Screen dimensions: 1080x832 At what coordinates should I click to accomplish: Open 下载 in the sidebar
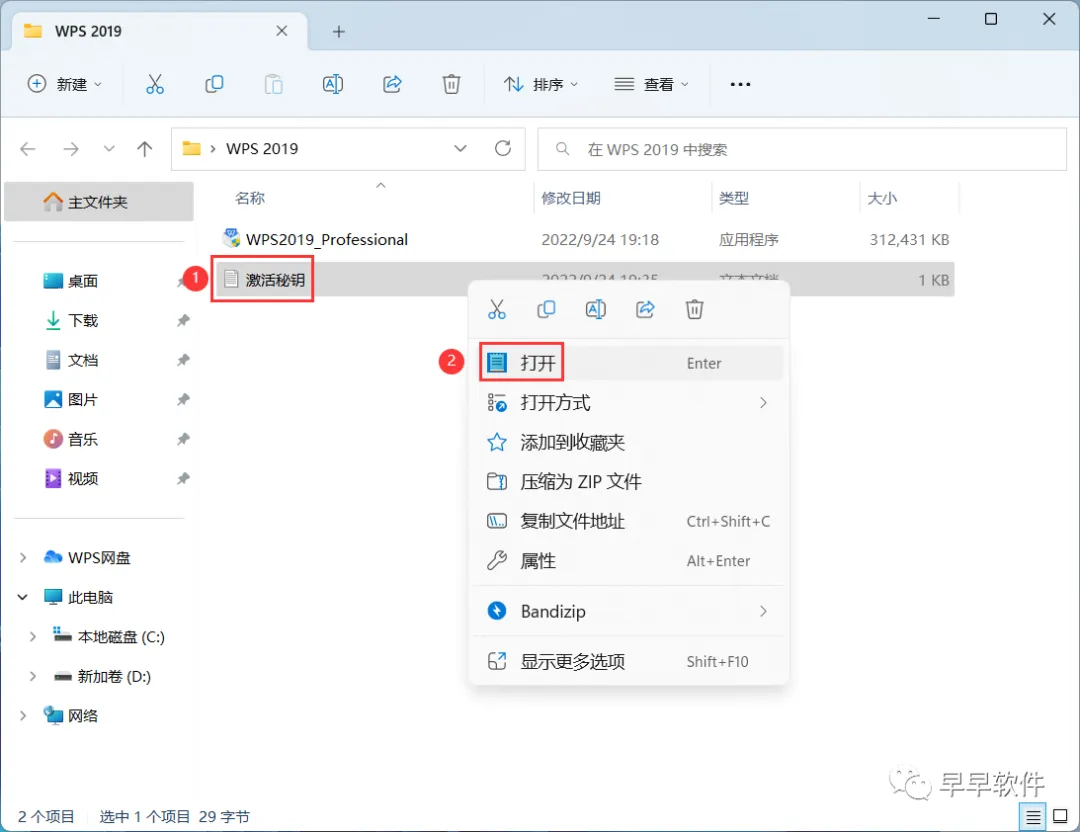coord(83,320)
